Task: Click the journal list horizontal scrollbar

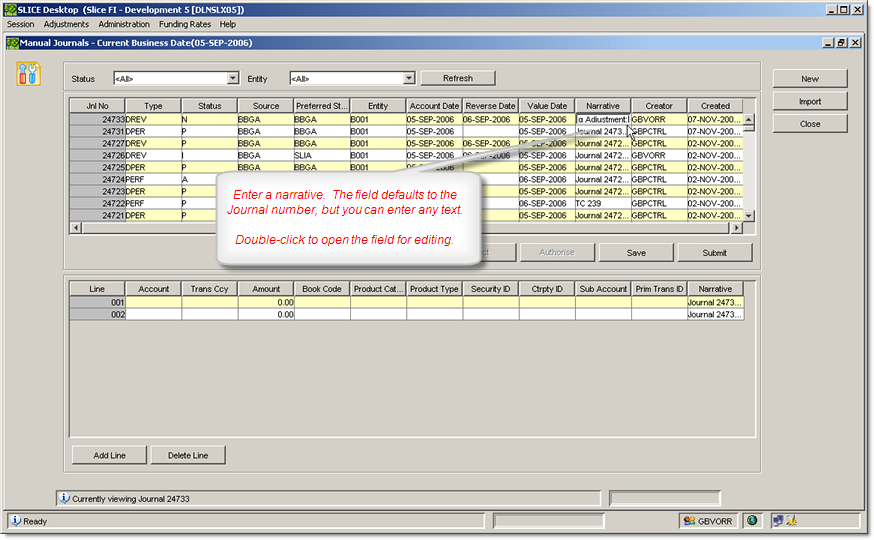Action: (400, 228)
